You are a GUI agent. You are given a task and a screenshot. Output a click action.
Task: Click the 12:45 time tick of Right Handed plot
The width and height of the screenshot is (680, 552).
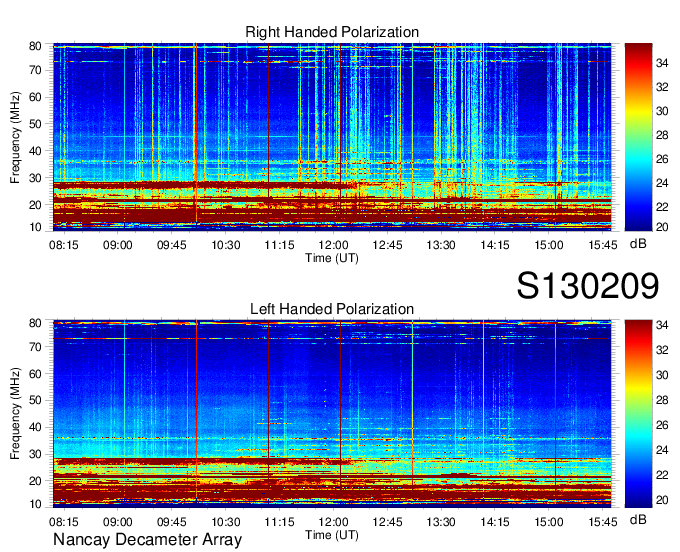click(387, 245)
